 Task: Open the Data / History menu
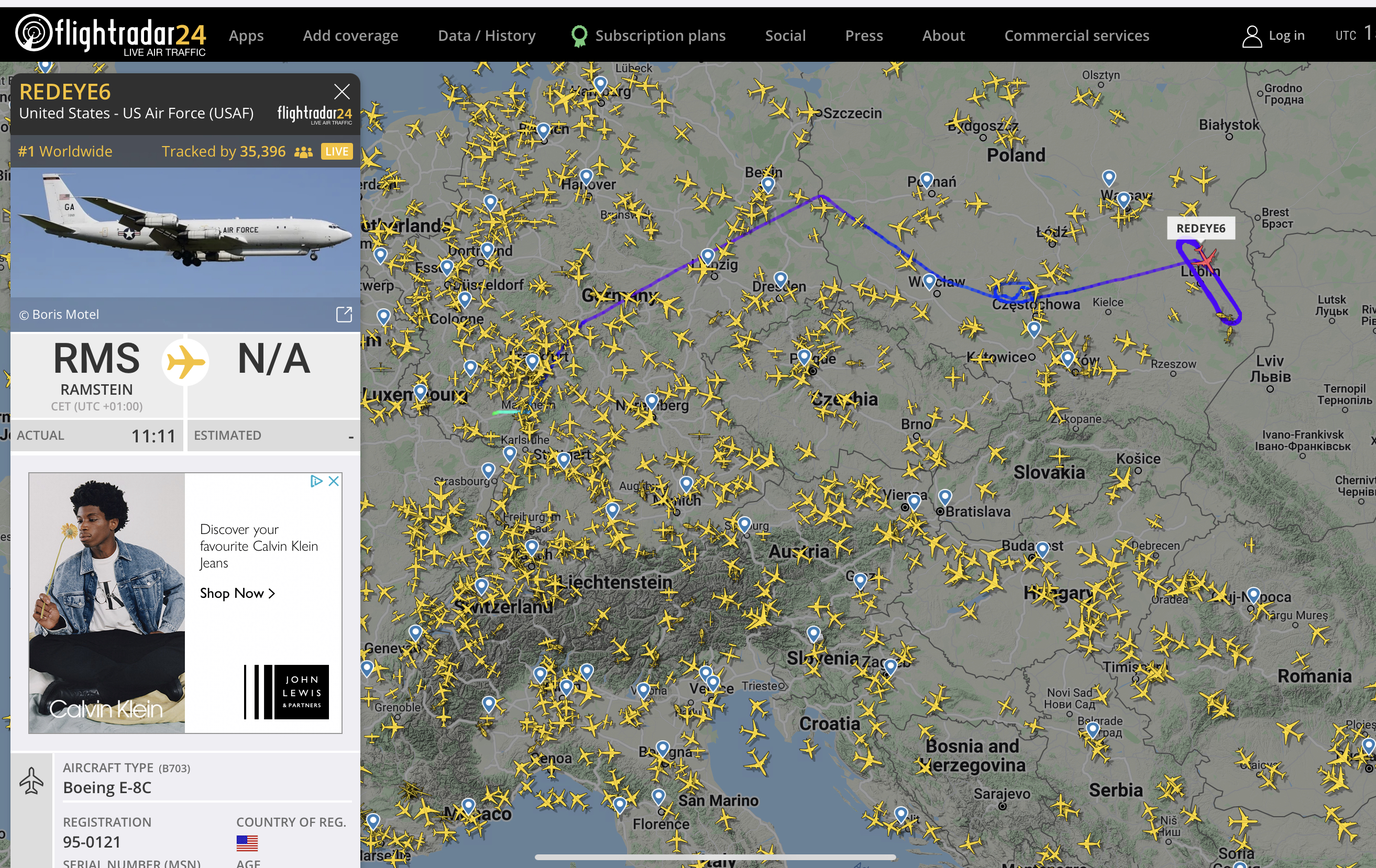[x=486, y=36]
